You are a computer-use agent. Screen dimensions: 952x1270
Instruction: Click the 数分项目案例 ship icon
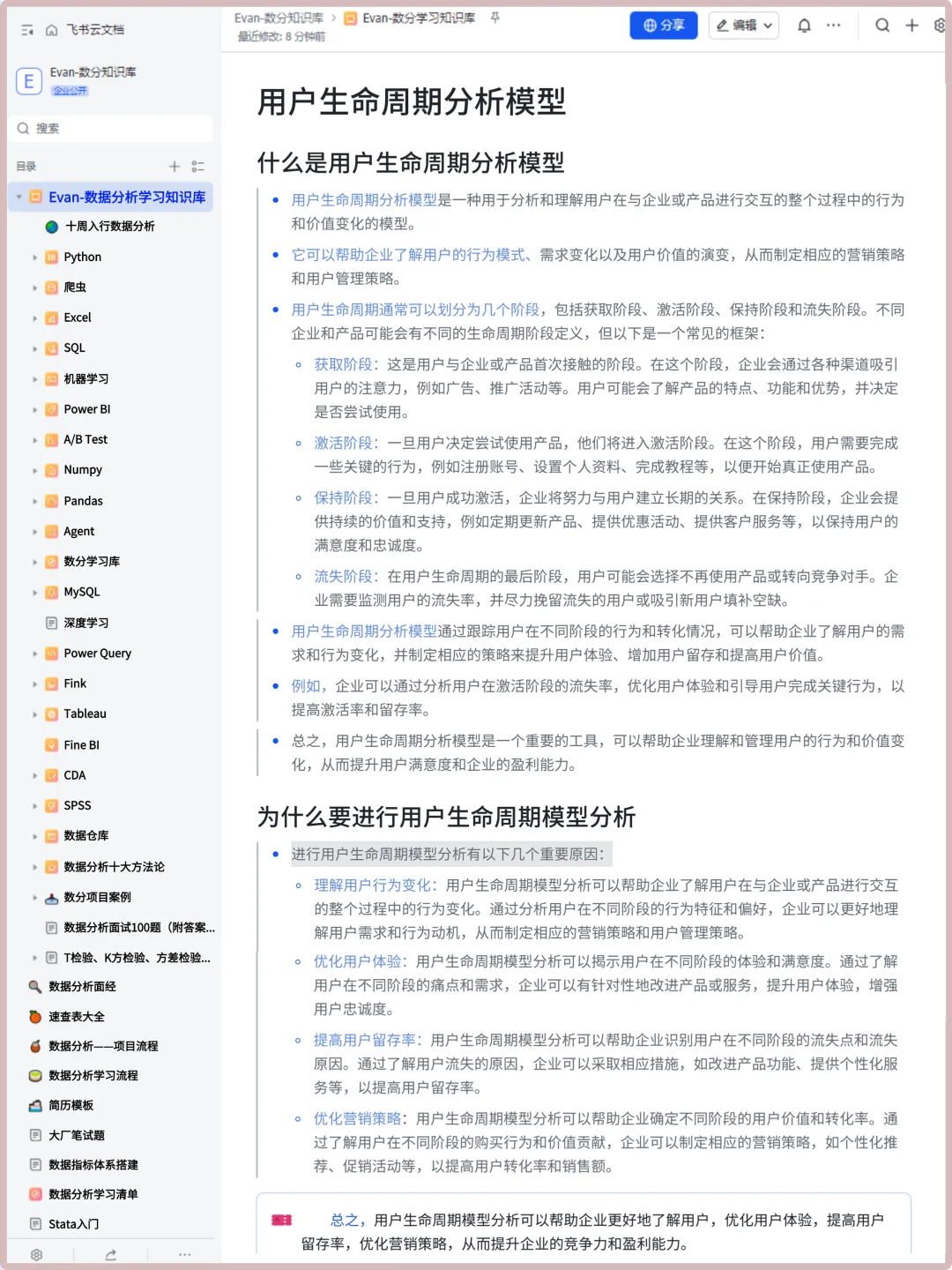point(52,898)
